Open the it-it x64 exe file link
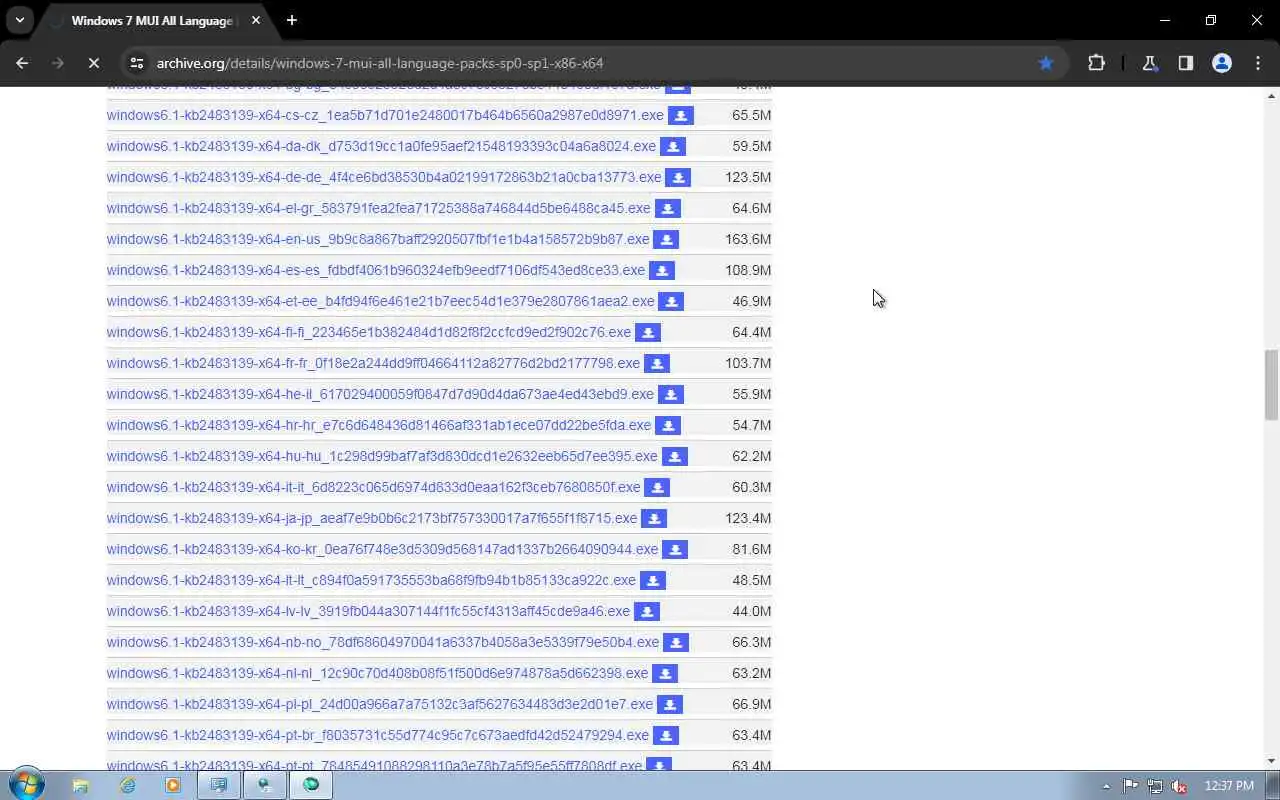 point(373,487)
